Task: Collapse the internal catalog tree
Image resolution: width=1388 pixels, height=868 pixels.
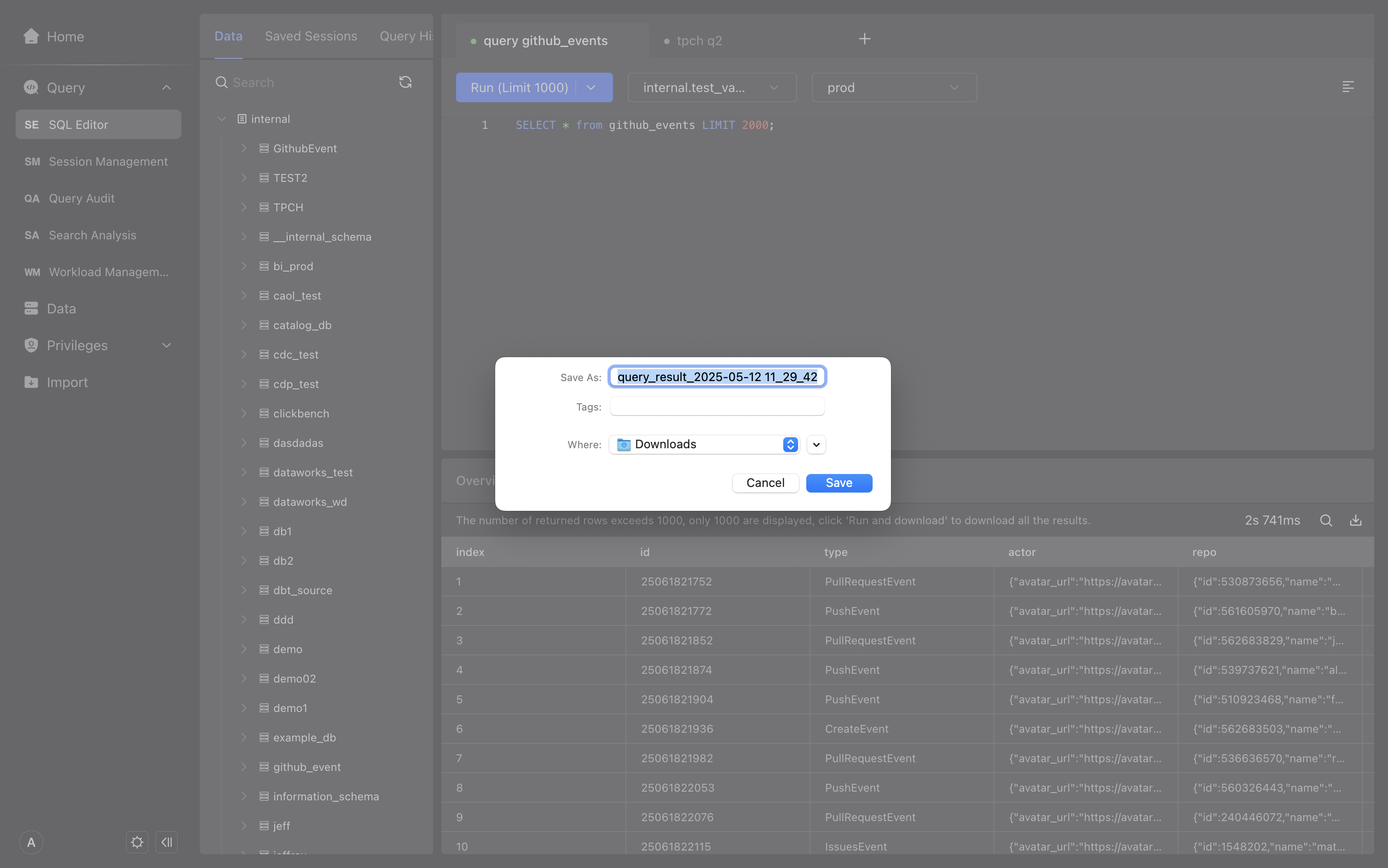Action: [x=221, y=119]
